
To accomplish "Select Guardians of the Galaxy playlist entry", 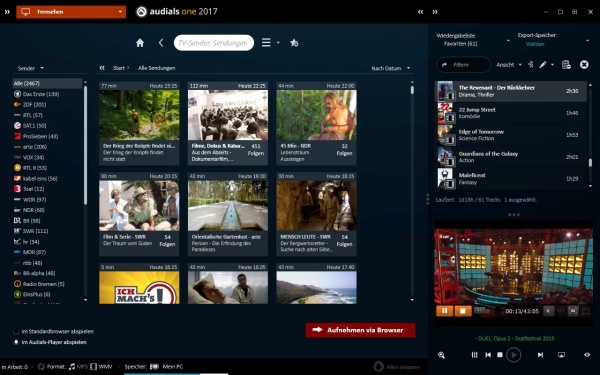I will click(x=510, y=157).
